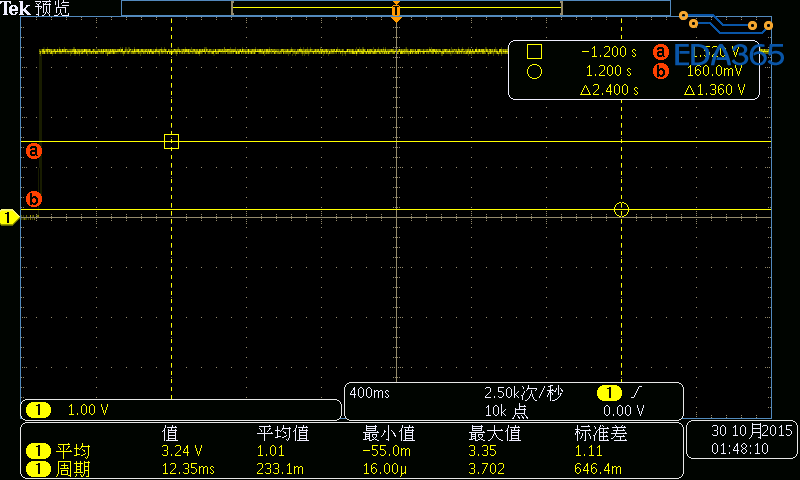
Task: Click the 1.00 V vertical scale readout
Action: [x=88, y=410]
